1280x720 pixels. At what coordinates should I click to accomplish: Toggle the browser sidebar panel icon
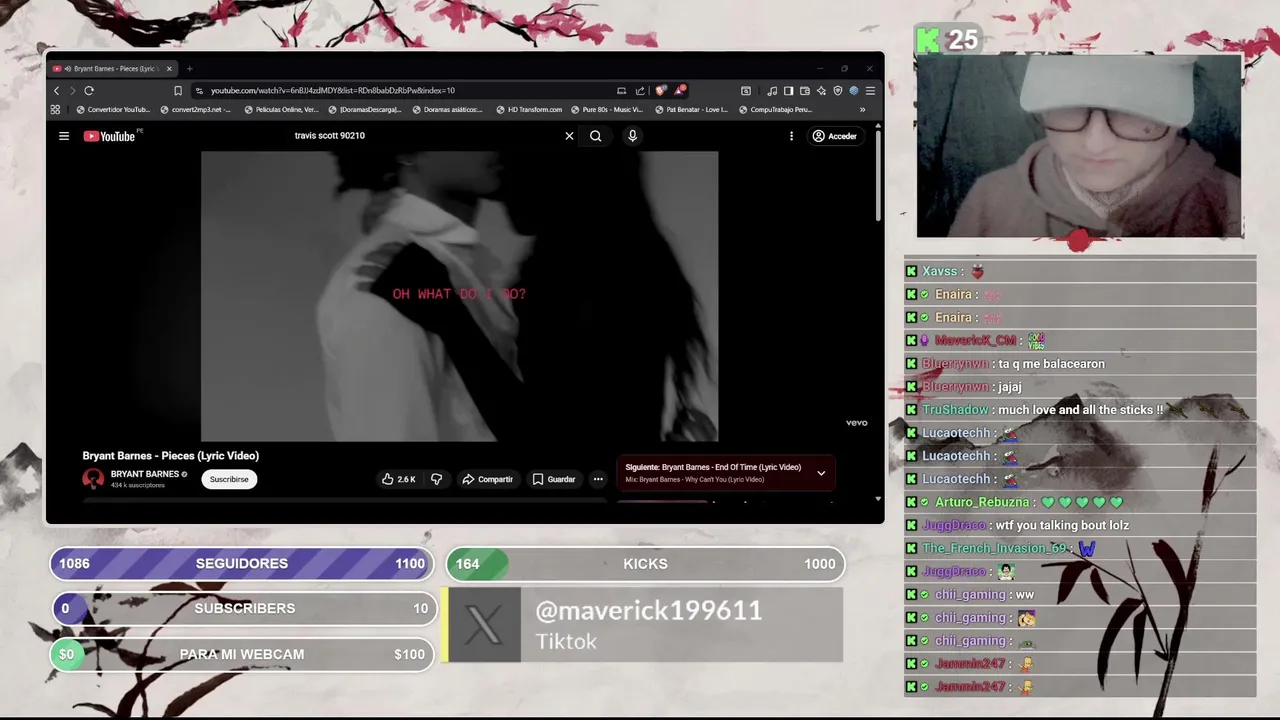(788, 90)
